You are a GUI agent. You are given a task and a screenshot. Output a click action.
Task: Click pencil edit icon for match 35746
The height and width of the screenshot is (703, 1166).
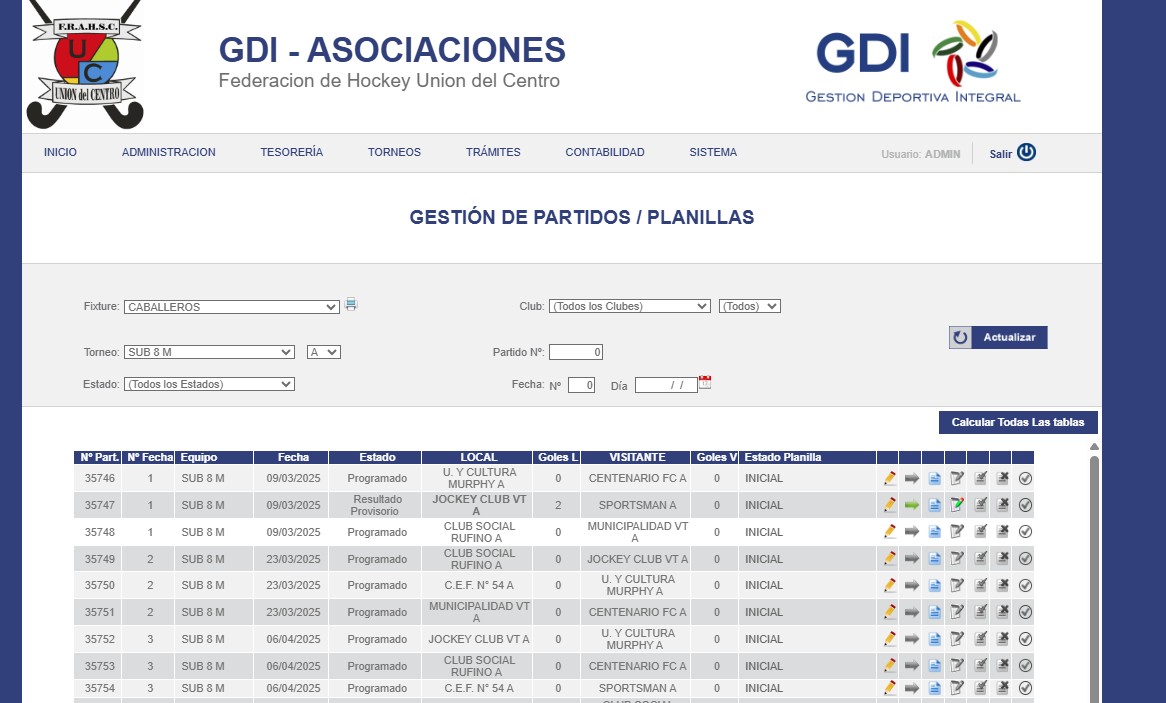click(x=890, y=479)
